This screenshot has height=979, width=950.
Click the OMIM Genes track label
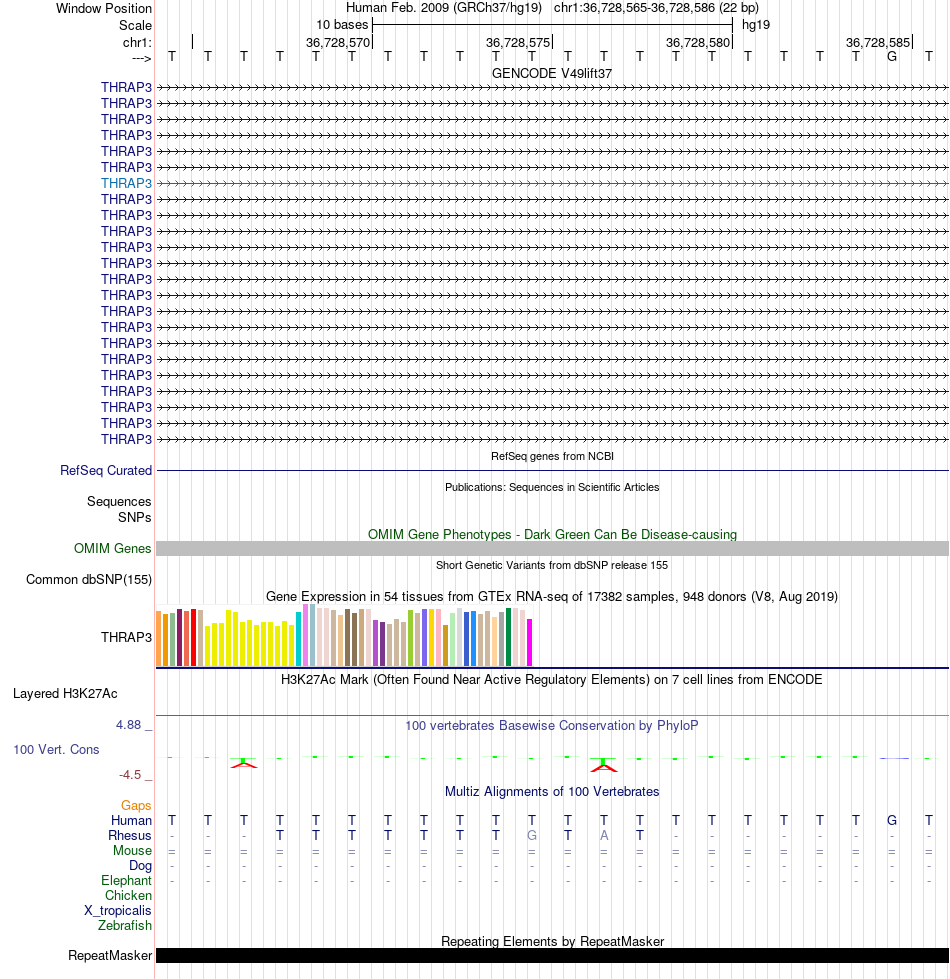[x=112, y=549]
